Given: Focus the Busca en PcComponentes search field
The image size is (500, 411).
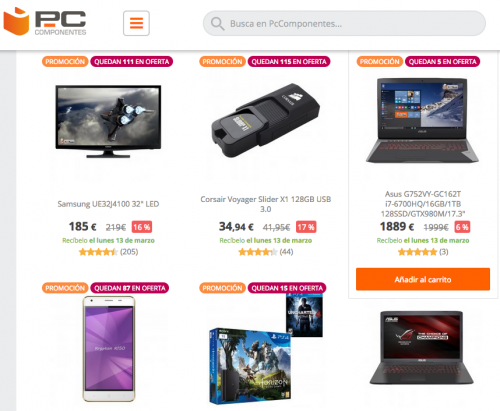Looking at the screenshot, I should 344,23.
